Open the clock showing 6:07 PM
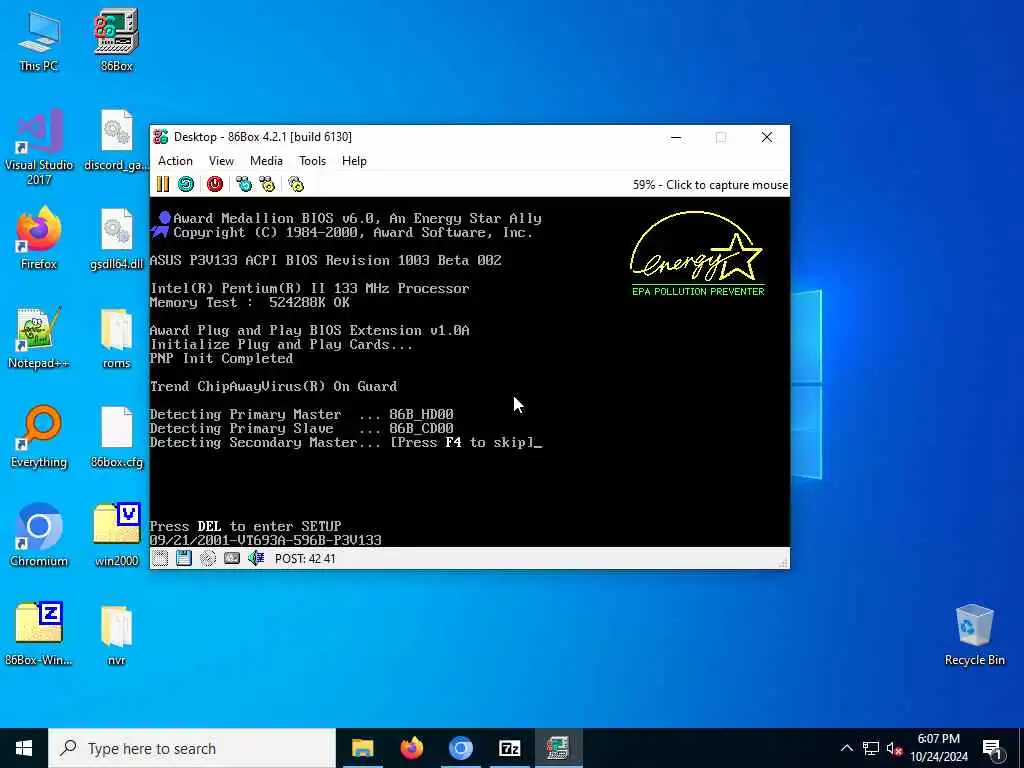 (939, 748)
